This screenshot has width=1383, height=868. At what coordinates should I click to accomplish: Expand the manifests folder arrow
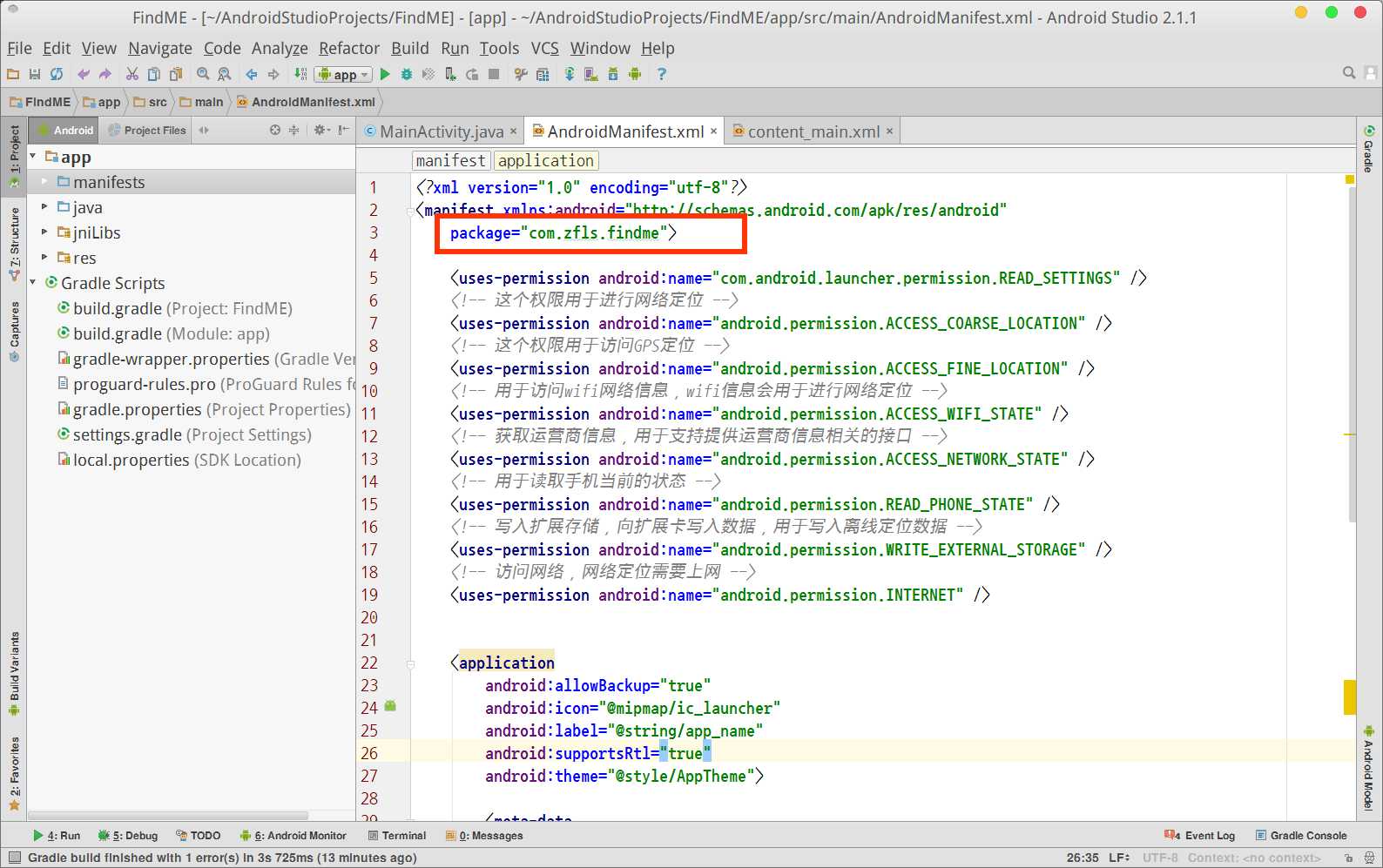[x=44, y=182]
